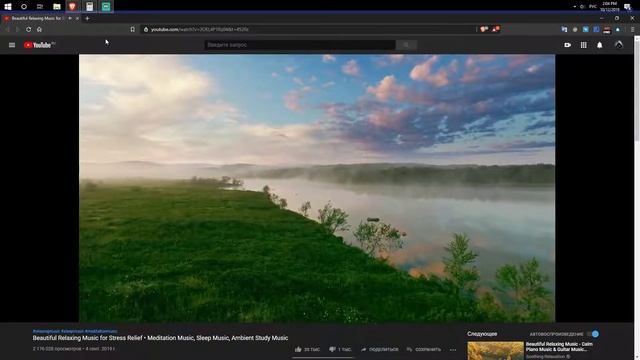Click the video title text
This screenshot has width=640, height=360.
160,338
